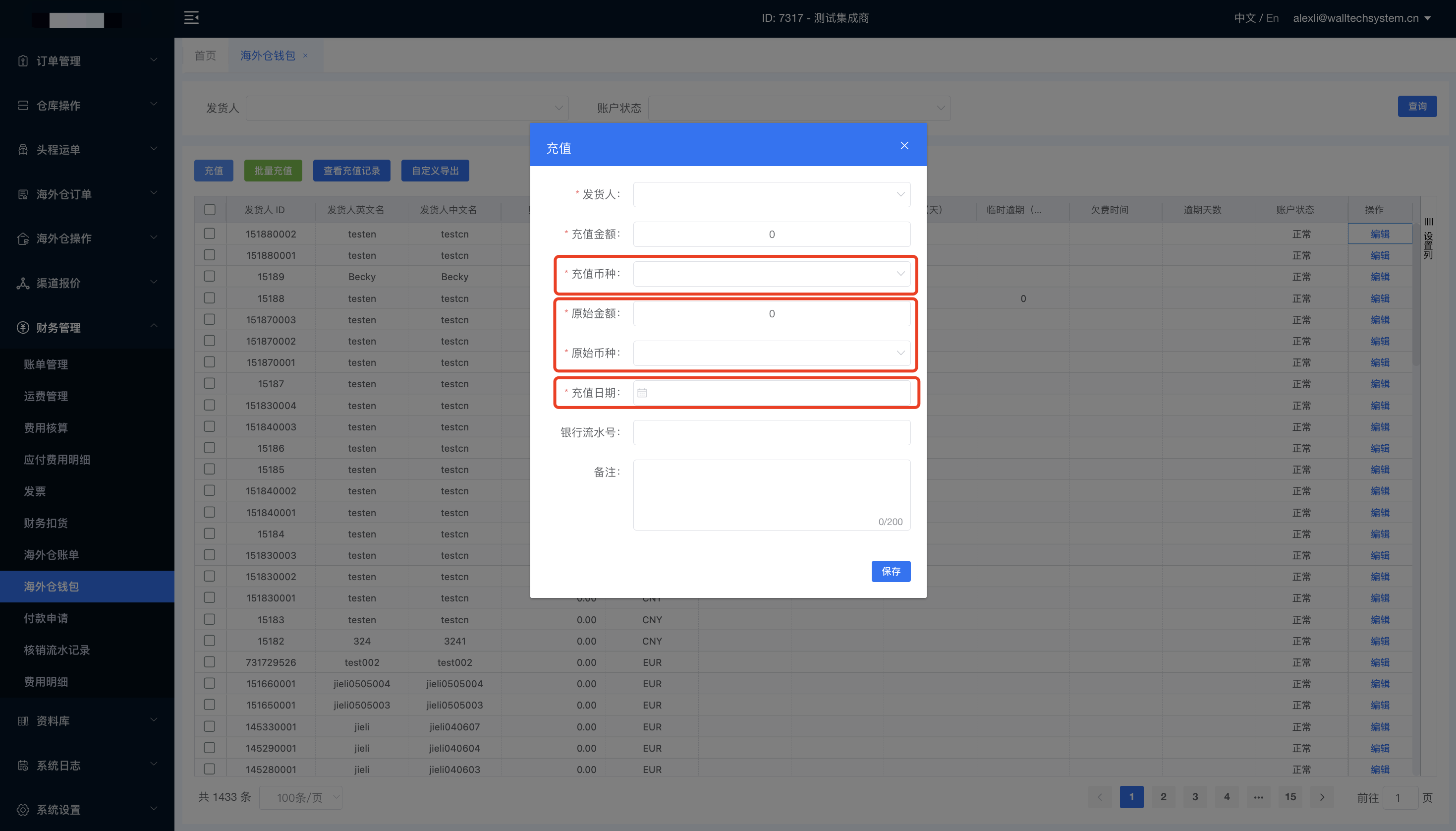The image size is (1456, 831).
Task: Open the 充值币种 dropdown
Action: 772,273
